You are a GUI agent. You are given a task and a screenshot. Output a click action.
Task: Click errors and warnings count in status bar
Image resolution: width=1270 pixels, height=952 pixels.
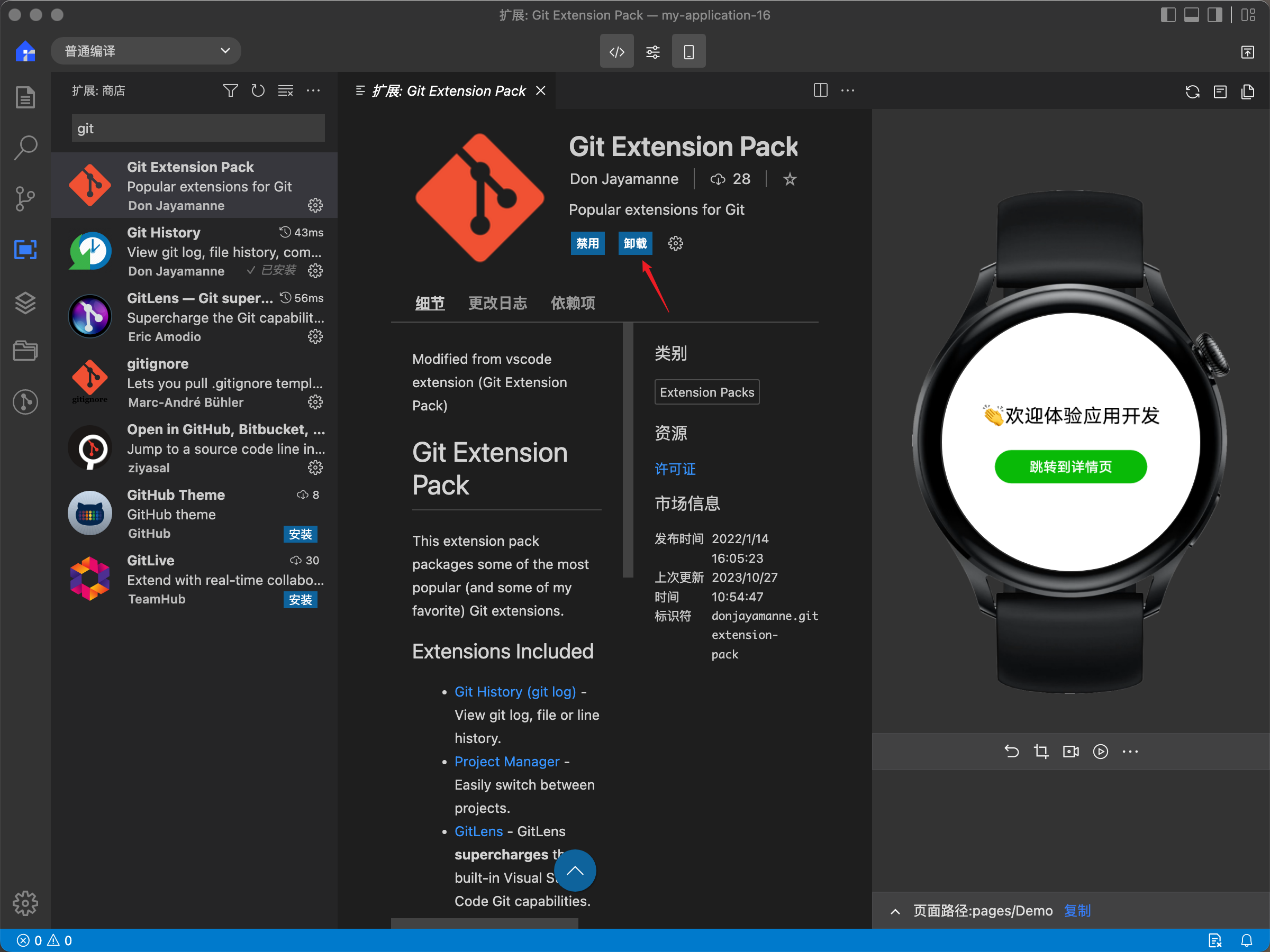pyautogui.click(x=44, y=940)
